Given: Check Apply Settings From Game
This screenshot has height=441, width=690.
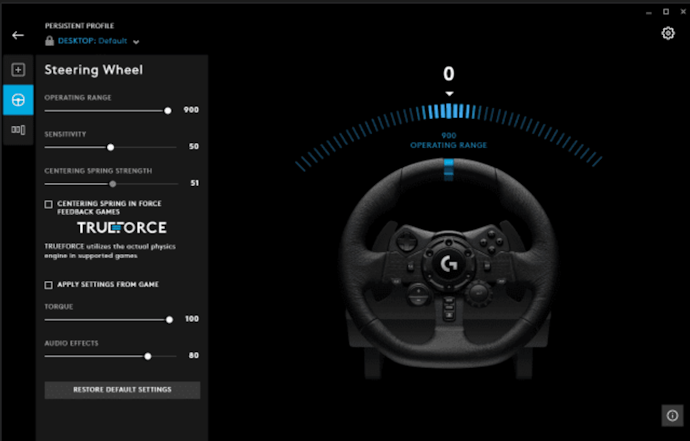Looking at the screenshot, I should pyautogui.click(x=48, y=285).
